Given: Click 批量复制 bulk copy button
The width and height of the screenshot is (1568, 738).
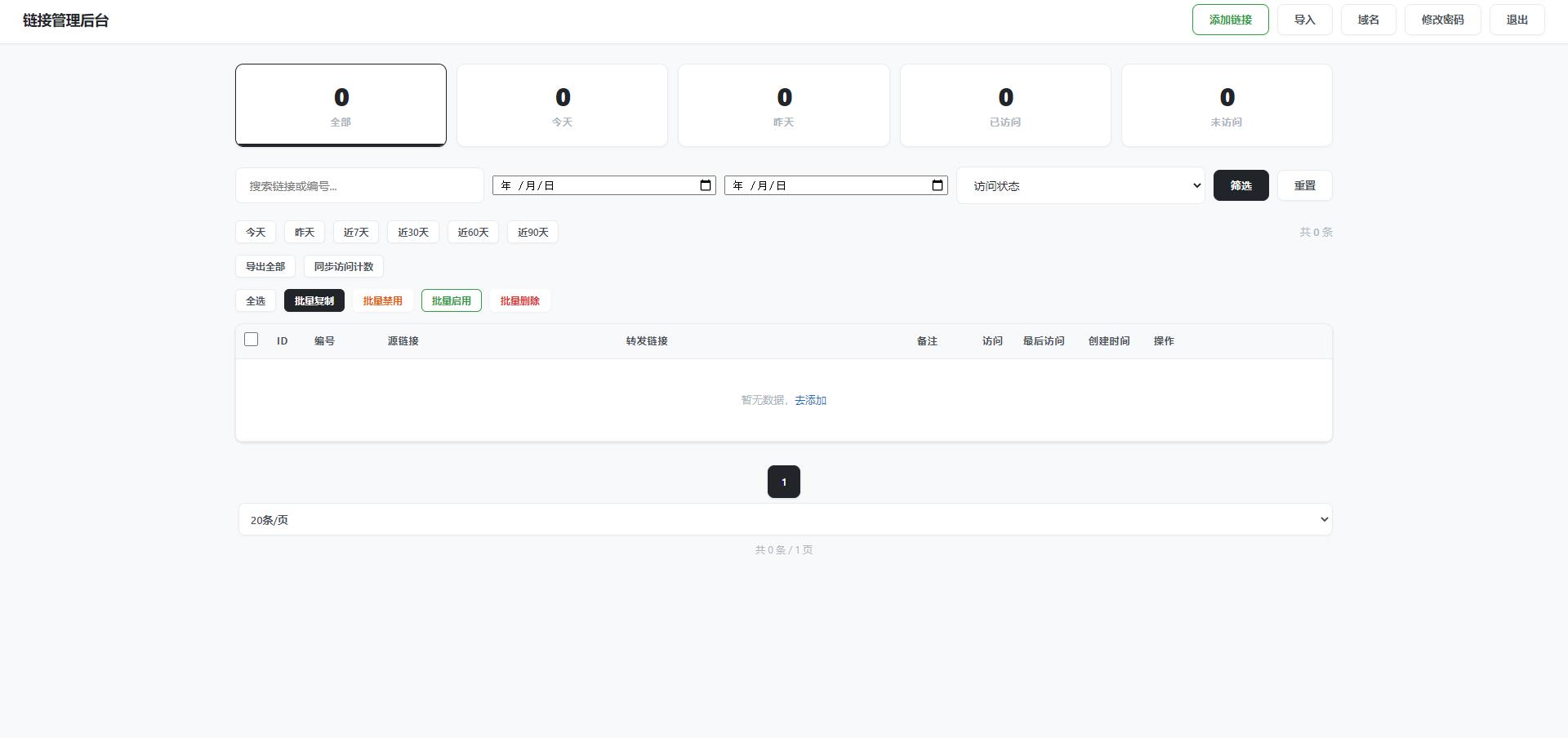Looking at the screenshot, I should [x=314, y=300].
